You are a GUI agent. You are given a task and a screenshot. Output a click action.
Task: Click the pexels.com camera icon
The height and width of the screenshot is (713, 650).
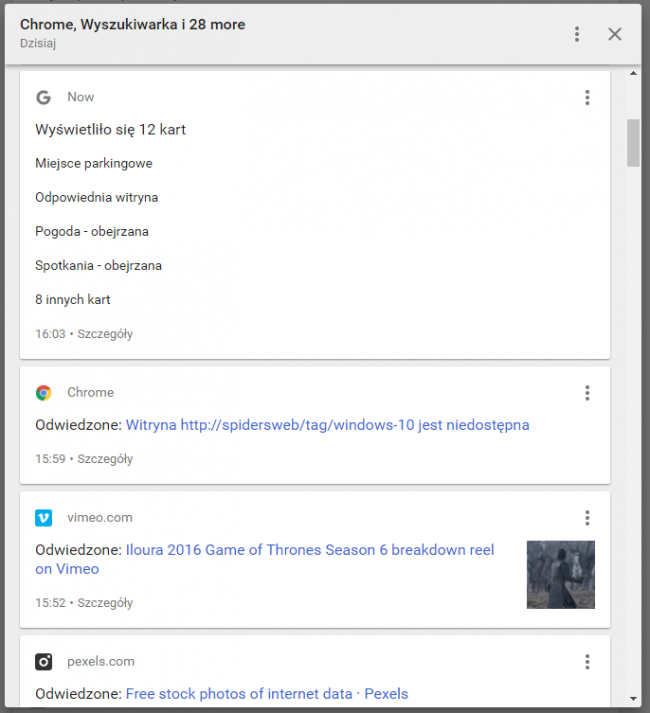(x=44, y=662)
